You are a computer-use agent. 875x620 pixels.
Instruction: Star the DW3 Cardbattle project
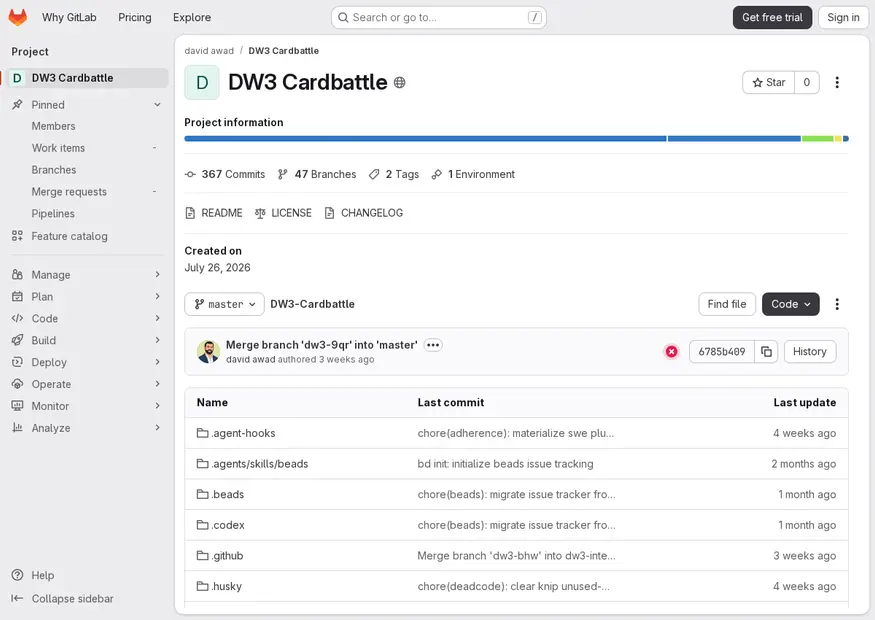768,83
